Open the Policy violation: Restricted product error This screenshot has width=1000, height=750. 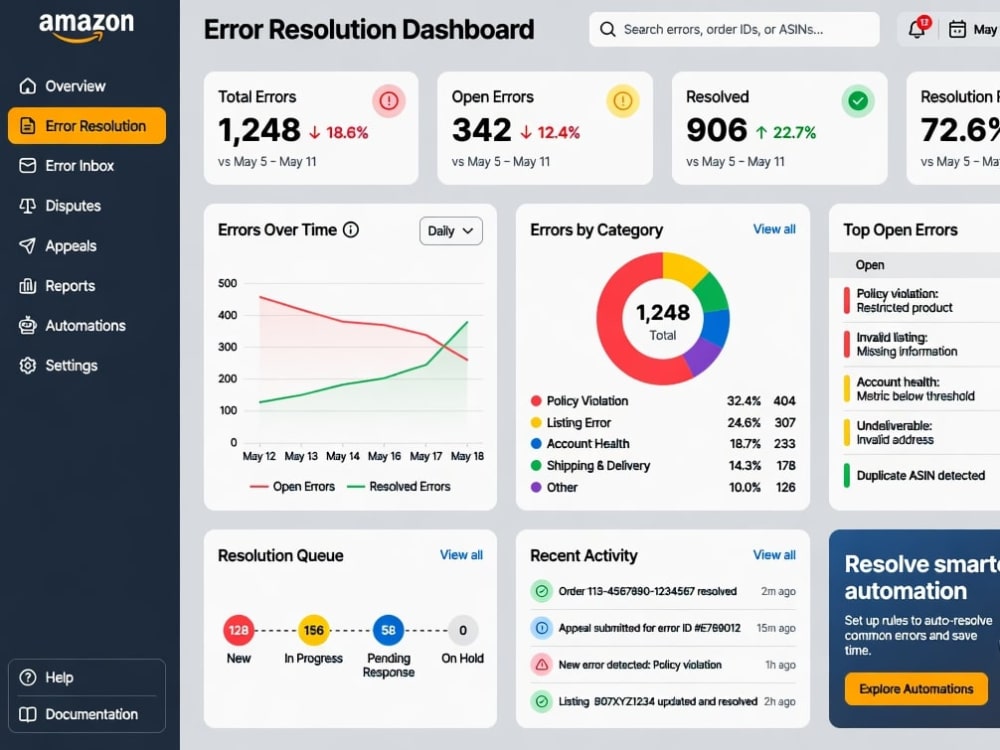(x=921, y=300)
